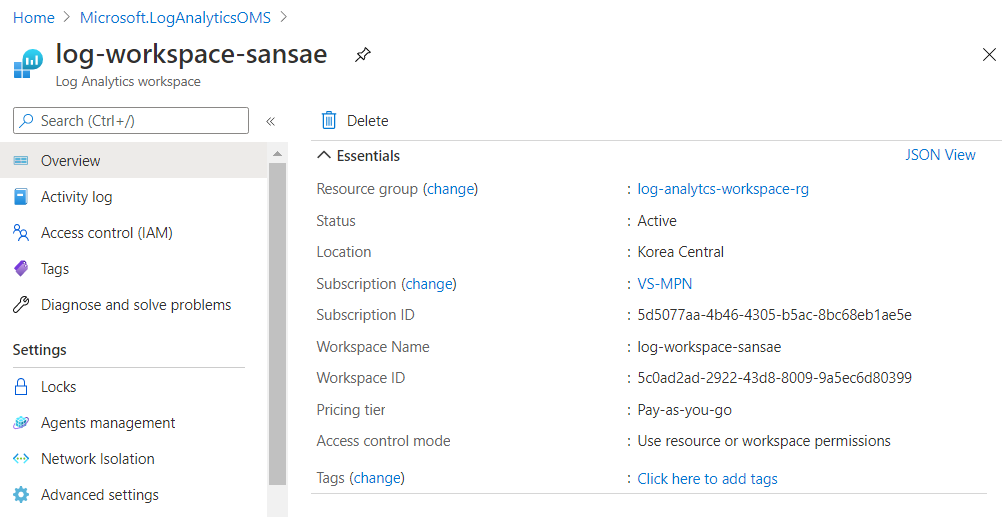1002x517 pixels.
Task: Click the Diagnose and solve problems wrench icon
Action: click(21, 305)
